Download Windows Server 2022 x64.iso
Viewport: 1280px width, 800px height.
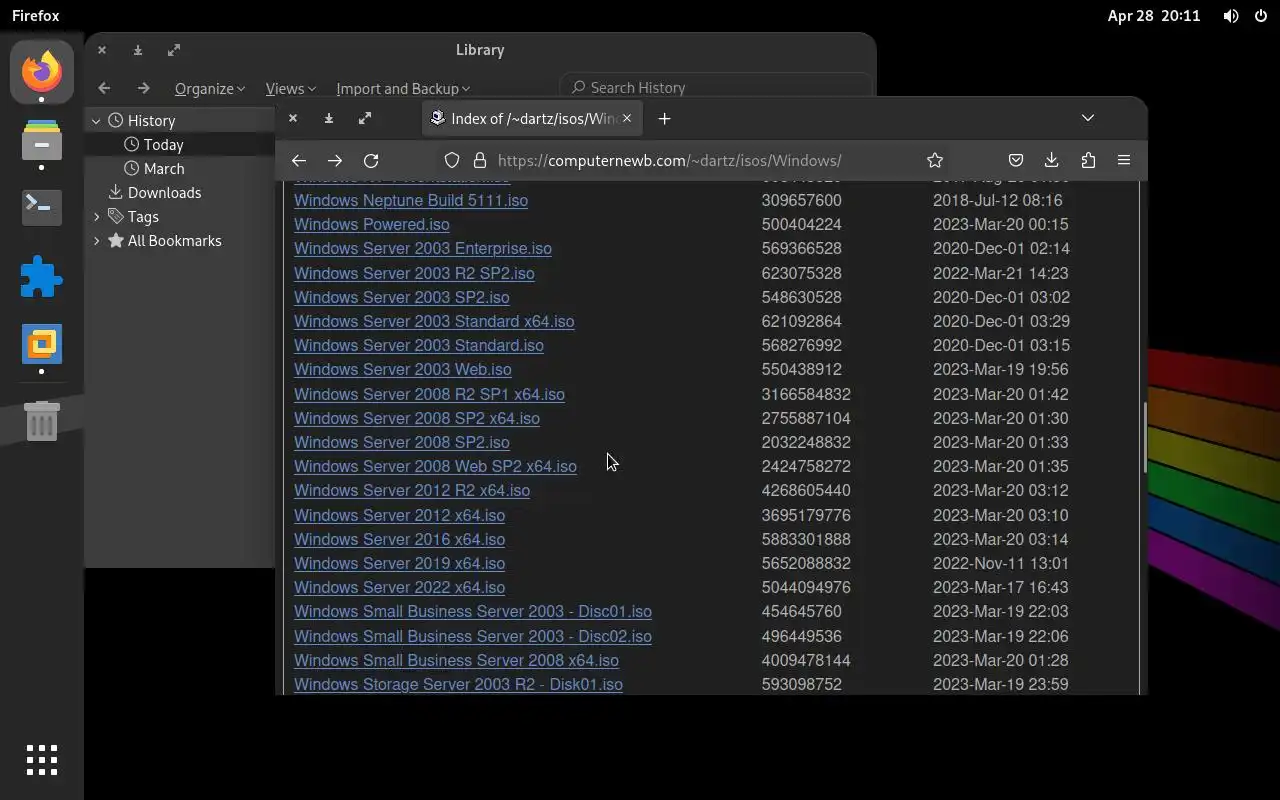pyautogui.click(x=399, y=587)
